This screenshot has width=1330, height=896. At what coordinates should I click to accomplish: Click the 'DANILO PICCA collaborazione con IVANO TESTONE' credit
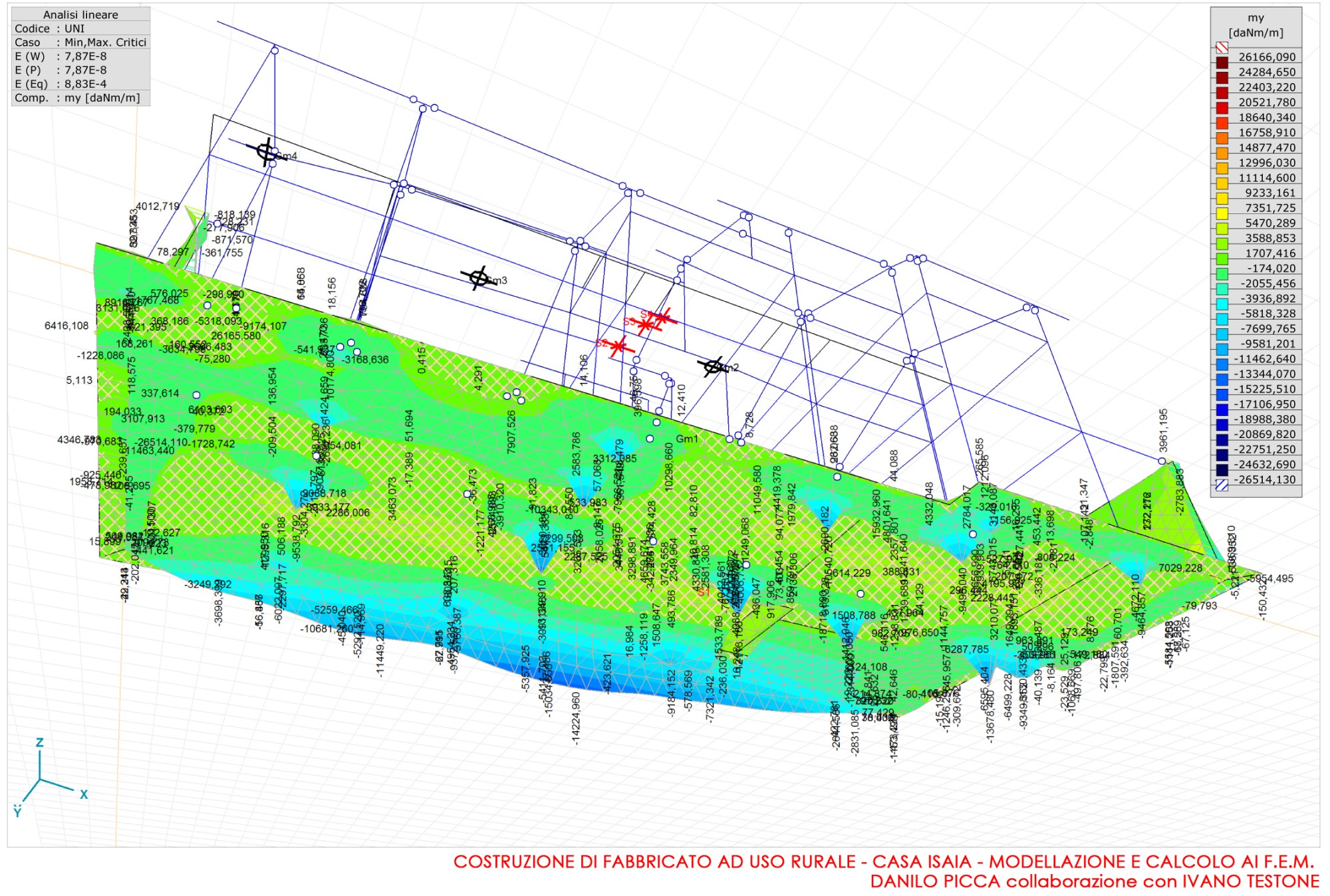coord(1095,881)
